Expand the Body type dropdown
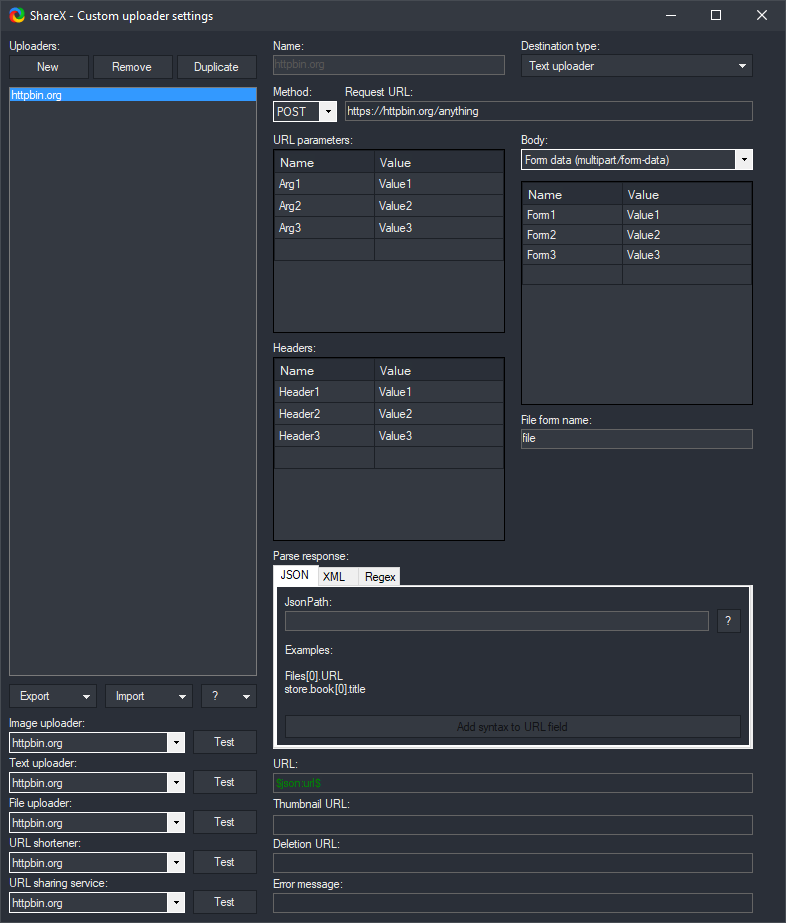The height and width of the screenshot is (923, 786). [636, 160]
